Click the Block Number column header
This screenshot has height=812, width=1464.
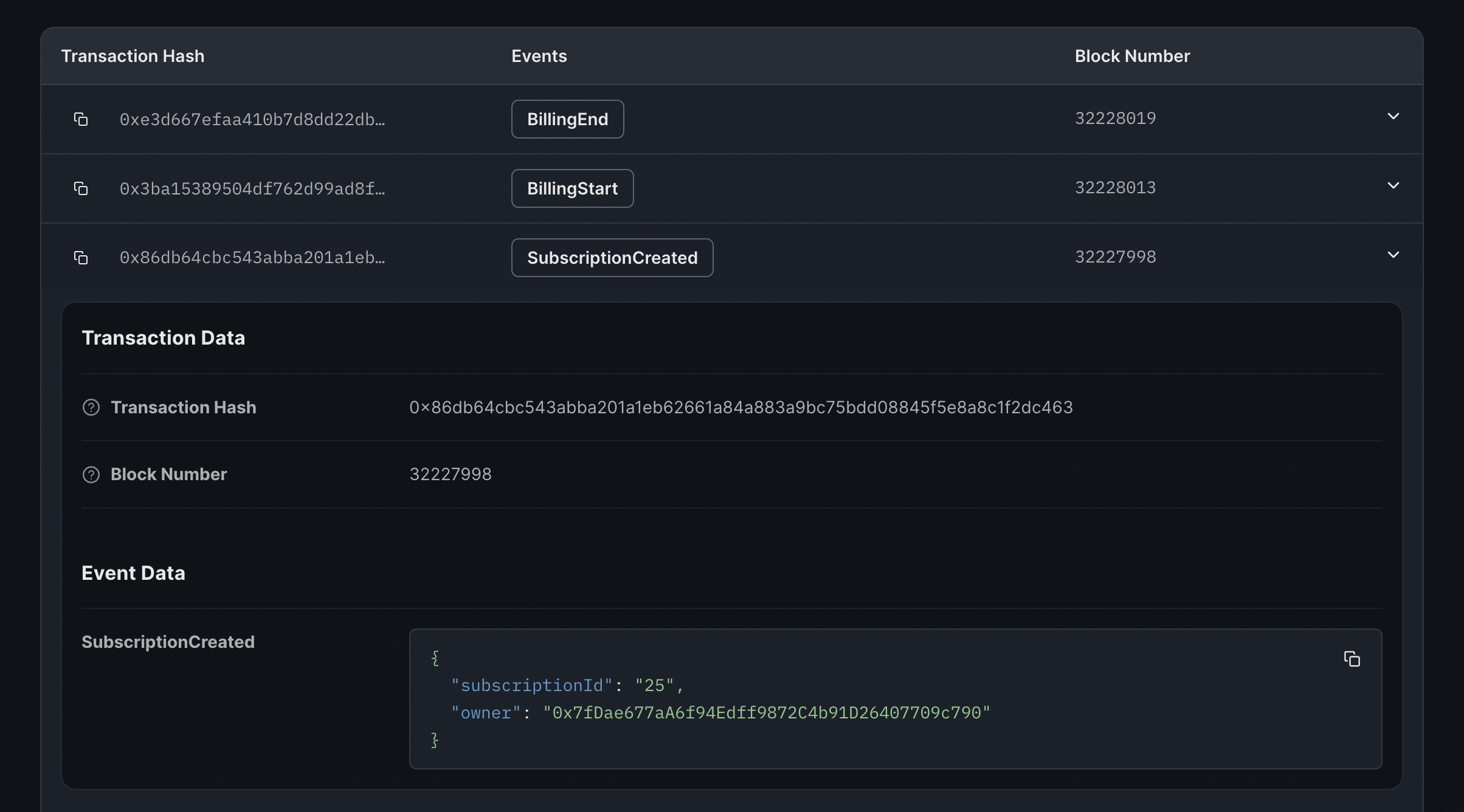[1131, 56]
